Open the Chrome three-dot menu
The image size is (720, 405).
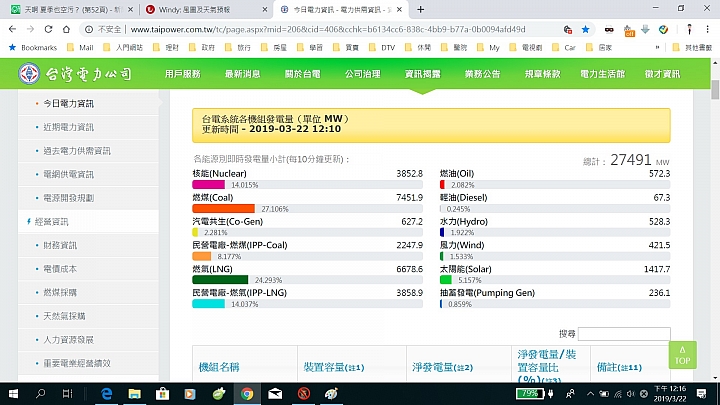pos(707,29)
